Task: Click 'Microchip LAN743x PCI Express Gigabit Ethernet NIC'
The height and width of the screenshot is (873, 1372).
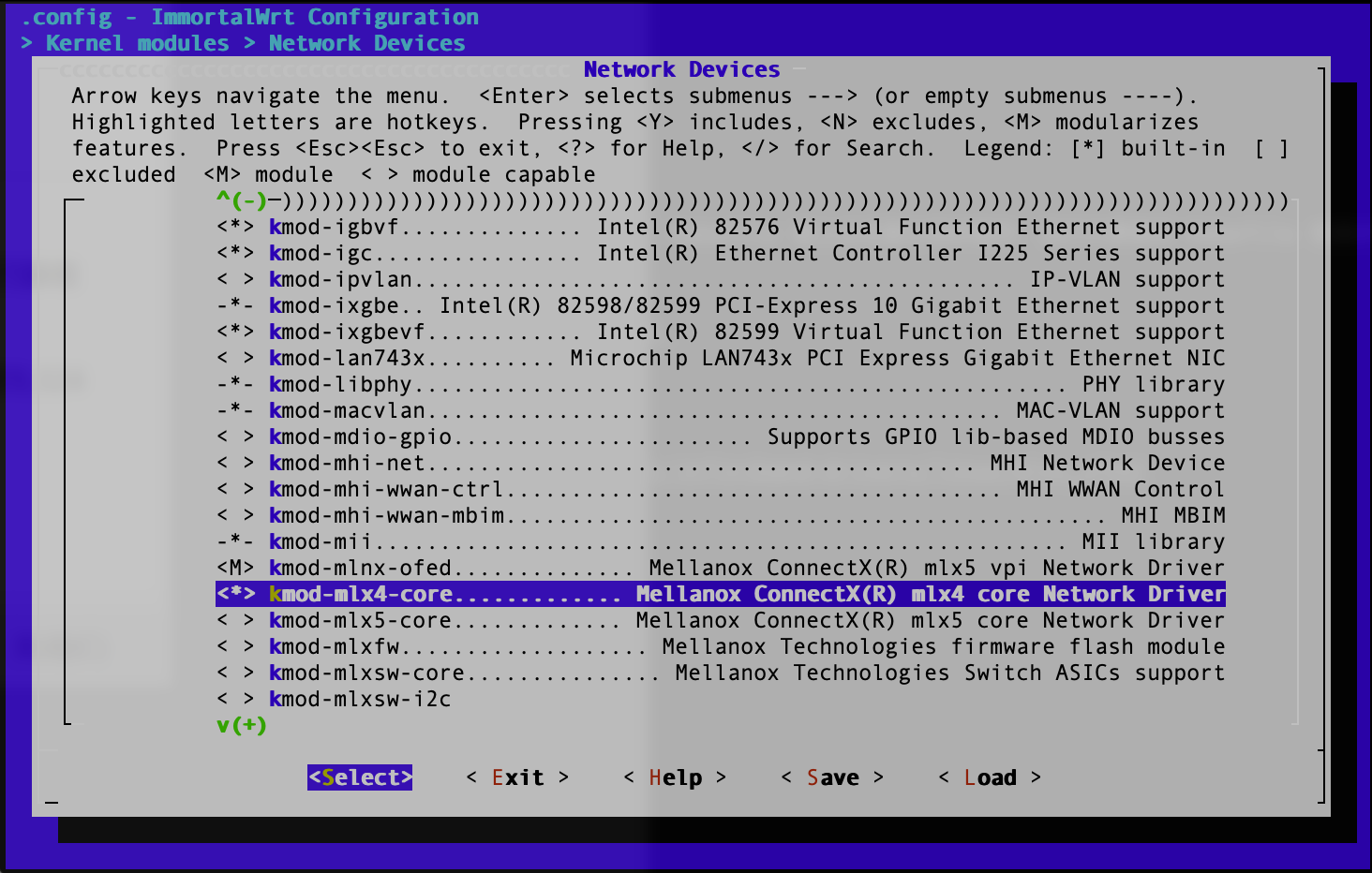Action: click(x=898, y=358)
